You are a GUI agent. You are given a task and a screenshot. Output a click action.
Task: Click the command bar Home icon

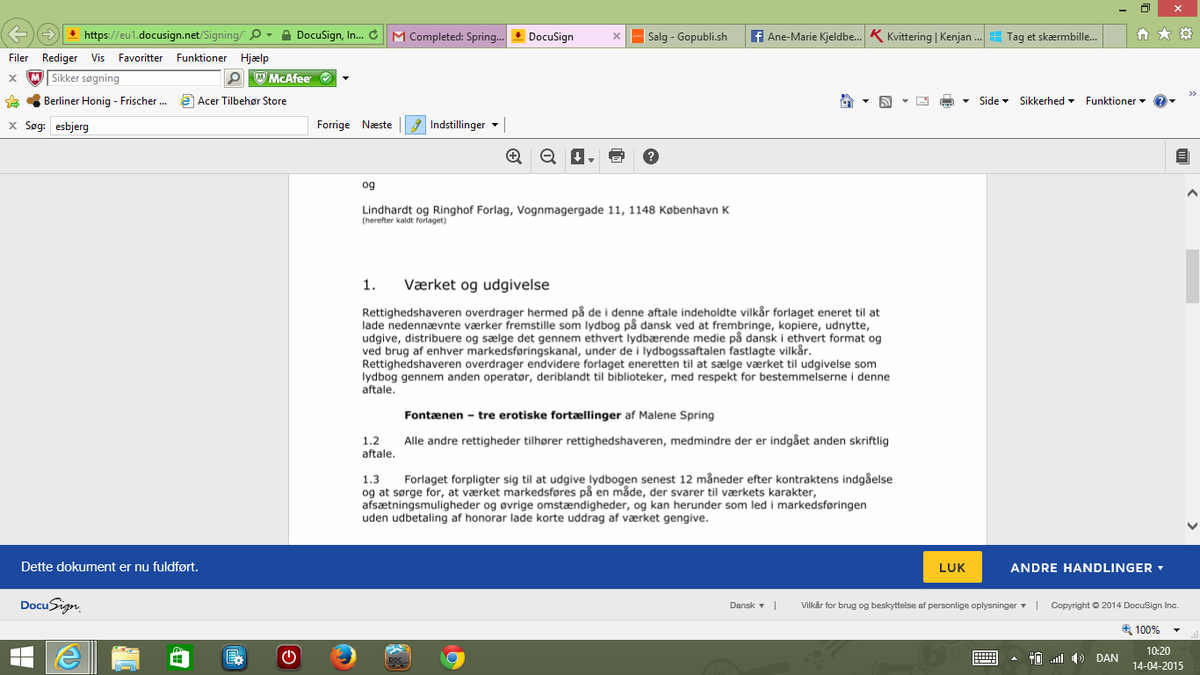coord(847,101)
